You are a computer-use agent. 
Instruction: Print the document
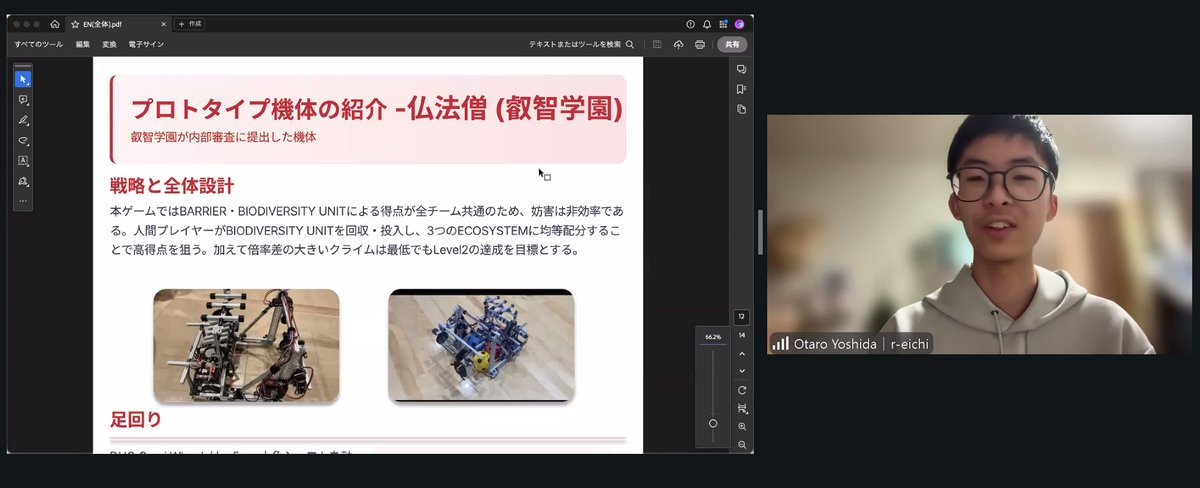pyautogui.click(x=700, y=44)
